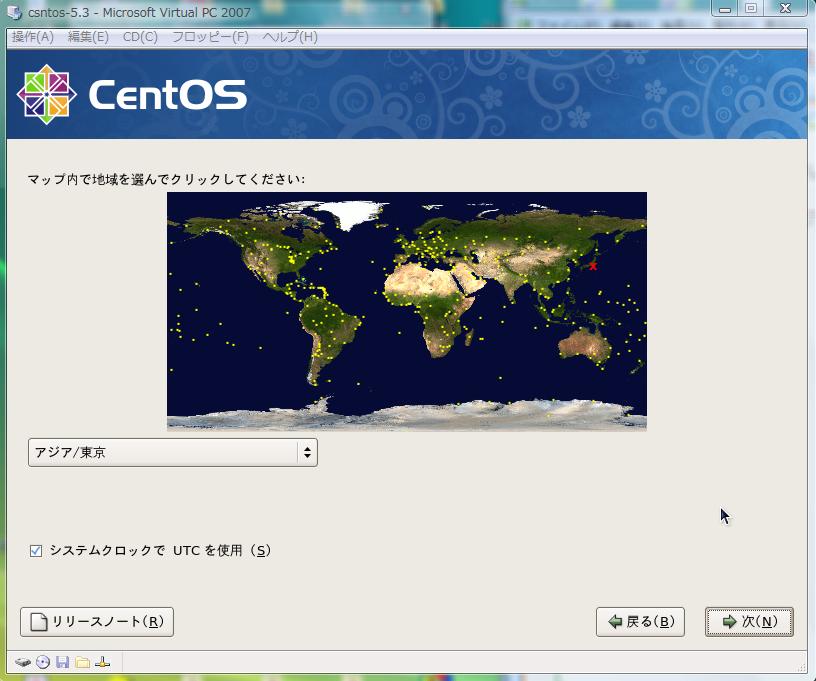
Task: Open the フロッピー(F) menu
Action: click(210, 37)
